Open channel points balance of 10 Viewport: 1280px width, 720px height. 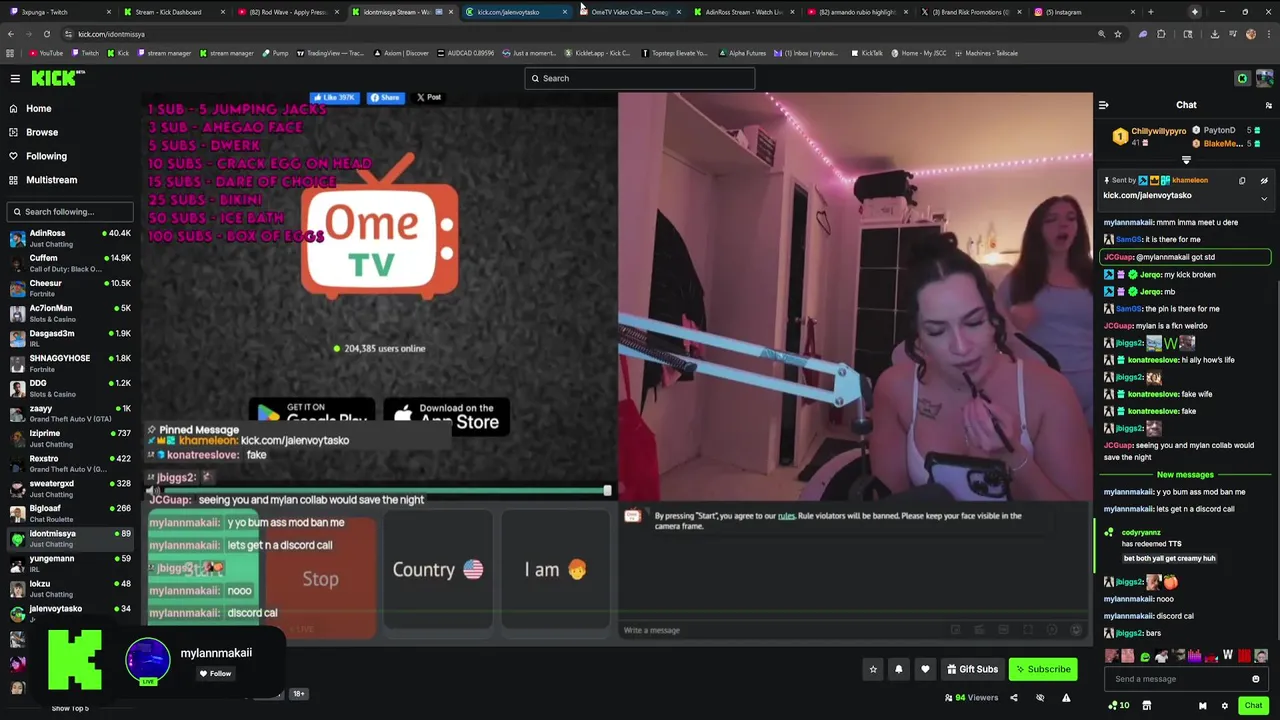(x=1118, y=706)
